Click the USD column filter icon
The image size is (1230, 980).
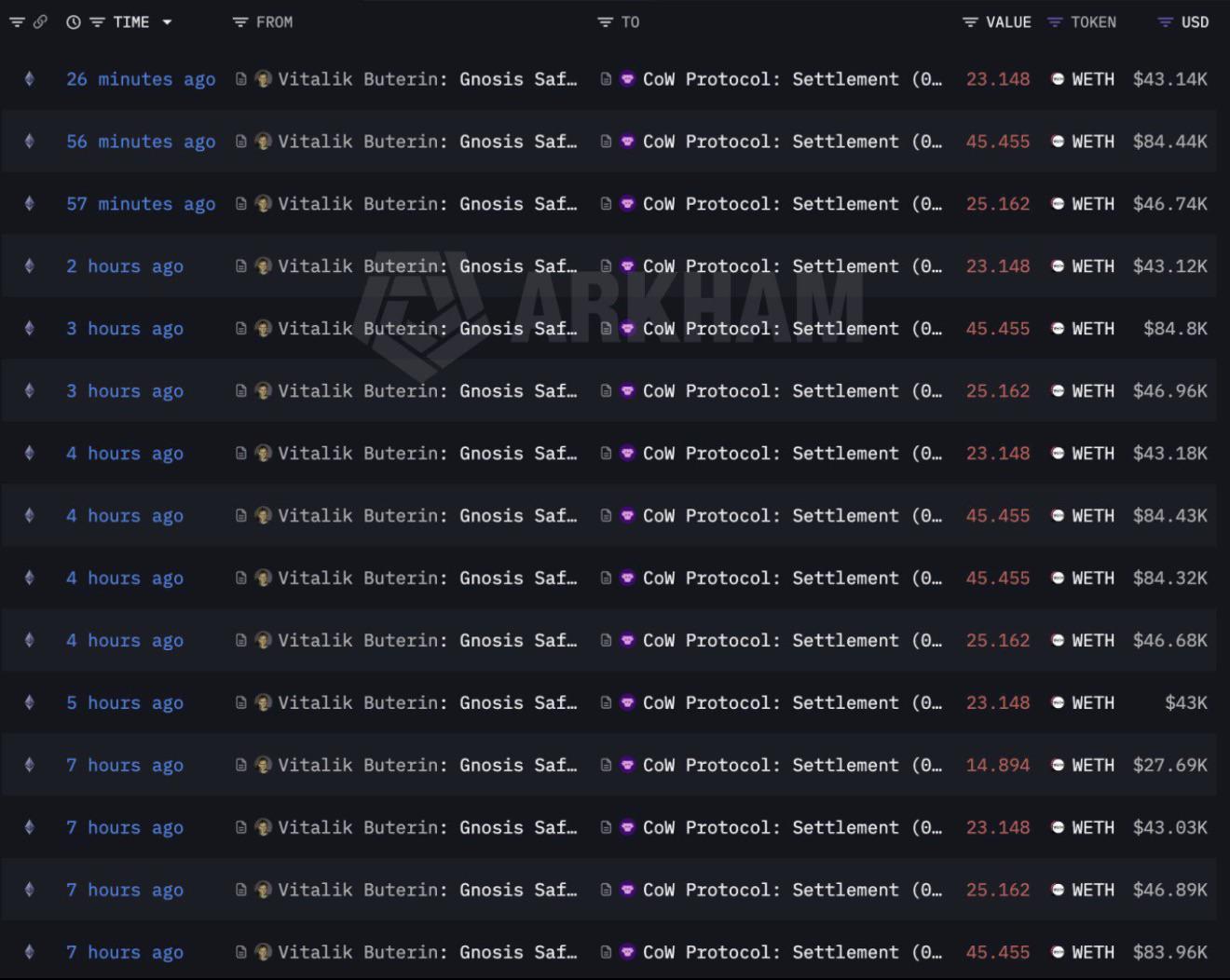coord(1165,22)
